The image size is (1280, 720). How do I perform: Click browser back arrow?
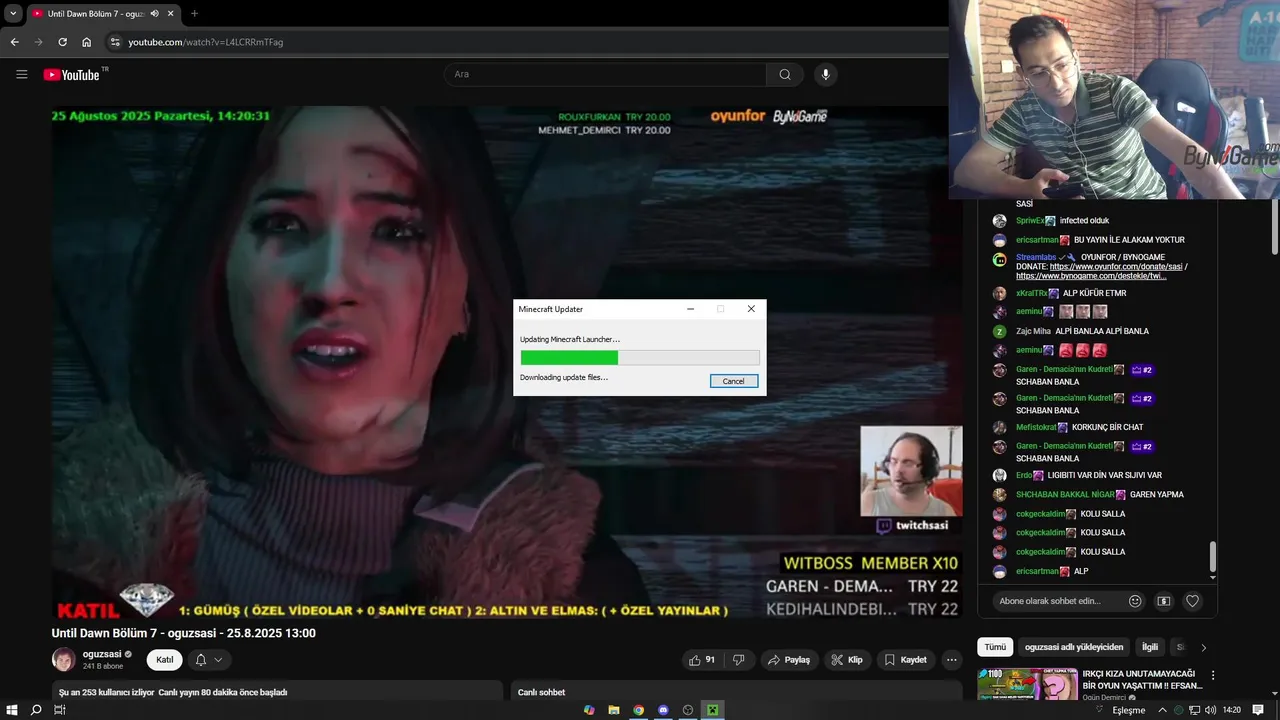tap(14, 42)
